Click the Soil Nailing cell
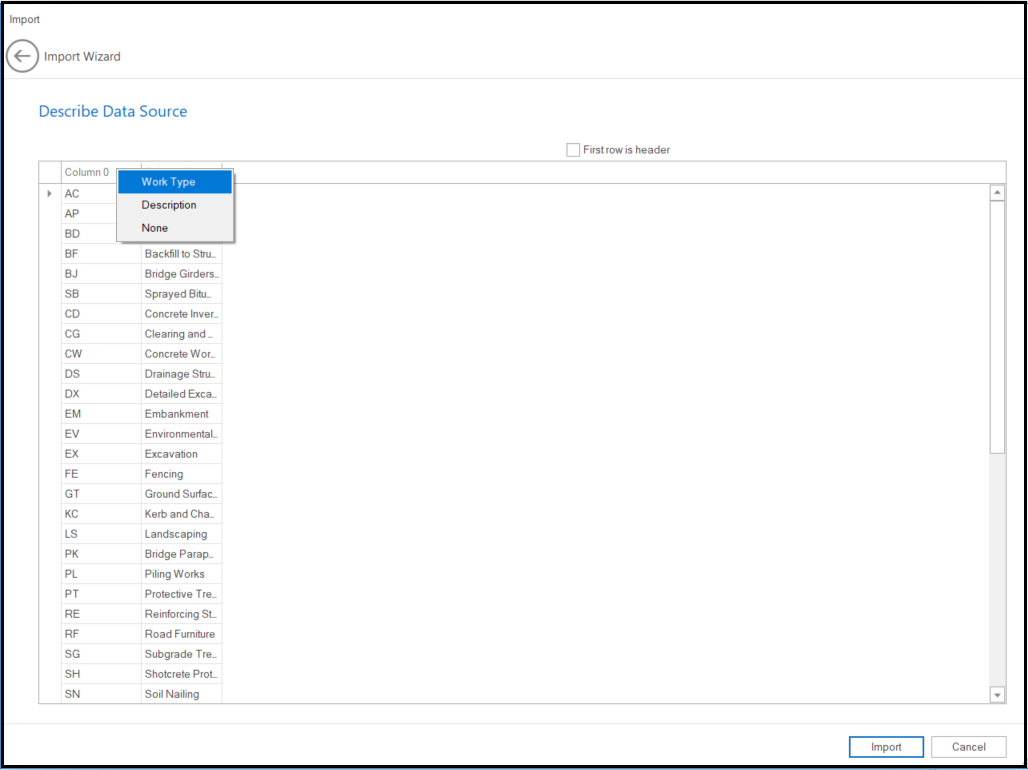1028x770 pixels. 180,694
